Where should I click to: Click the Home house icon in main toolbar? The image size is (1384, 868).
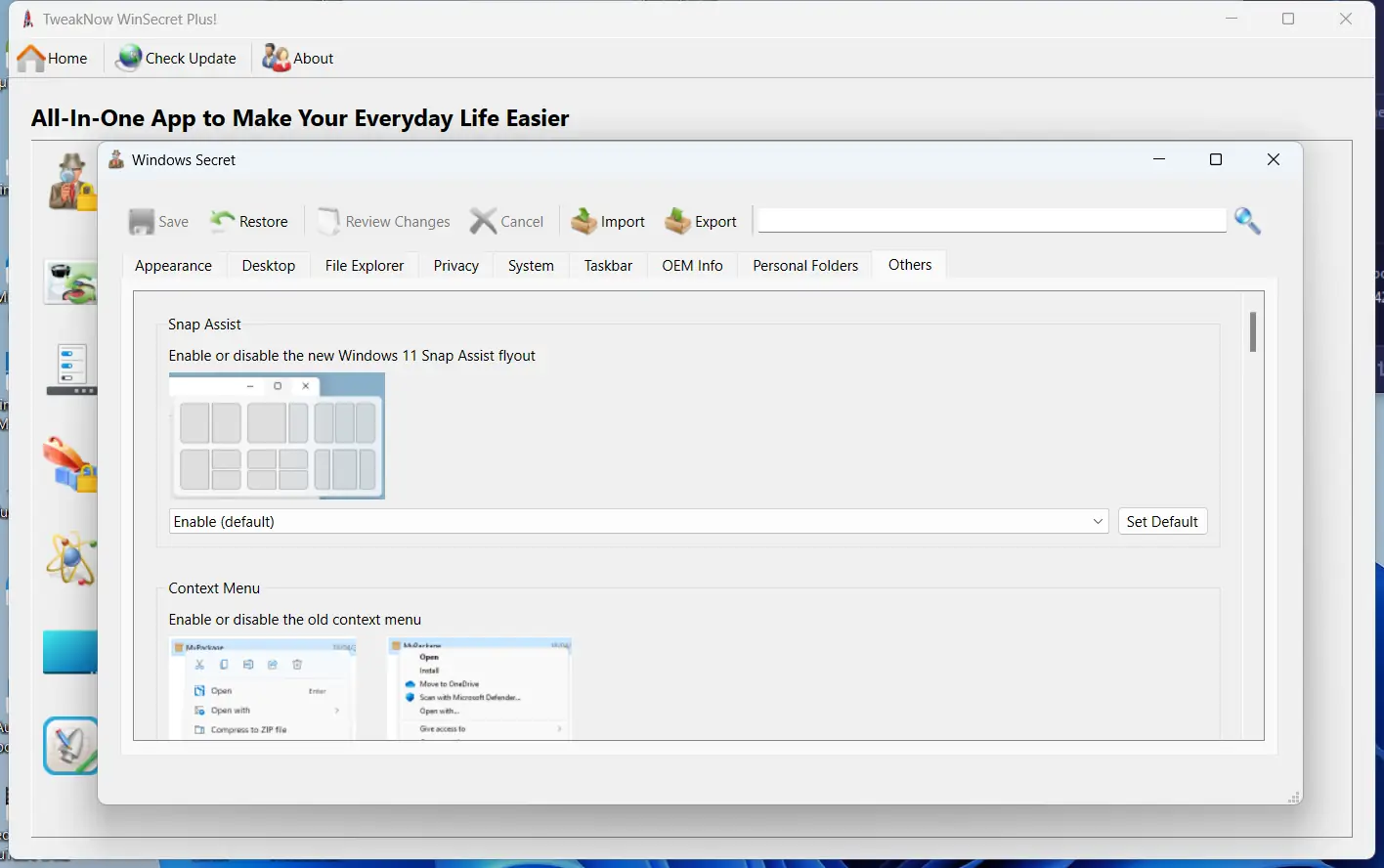point(31,59)
